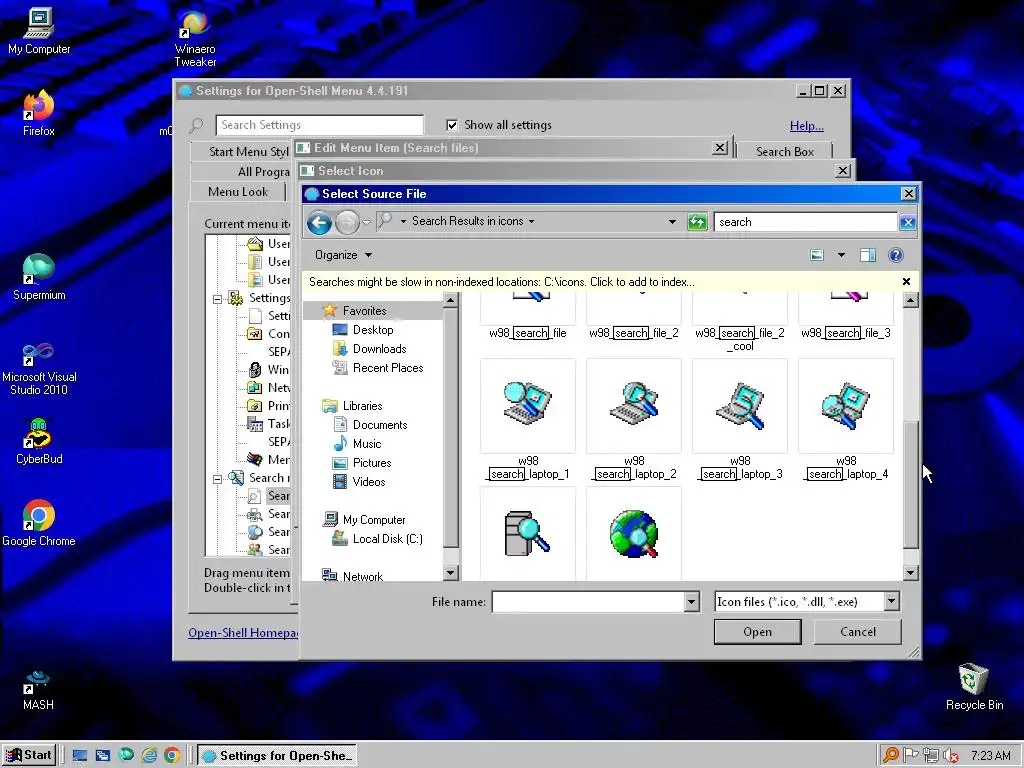Open the CyberBud desktop shortcut
The width and height of the screenshot is (1024, 768).
point(39,441)
